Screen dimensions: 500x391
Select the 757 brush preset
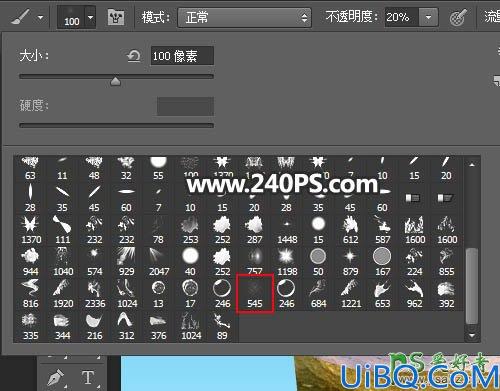pyautogui.click(x=254, y=262)
